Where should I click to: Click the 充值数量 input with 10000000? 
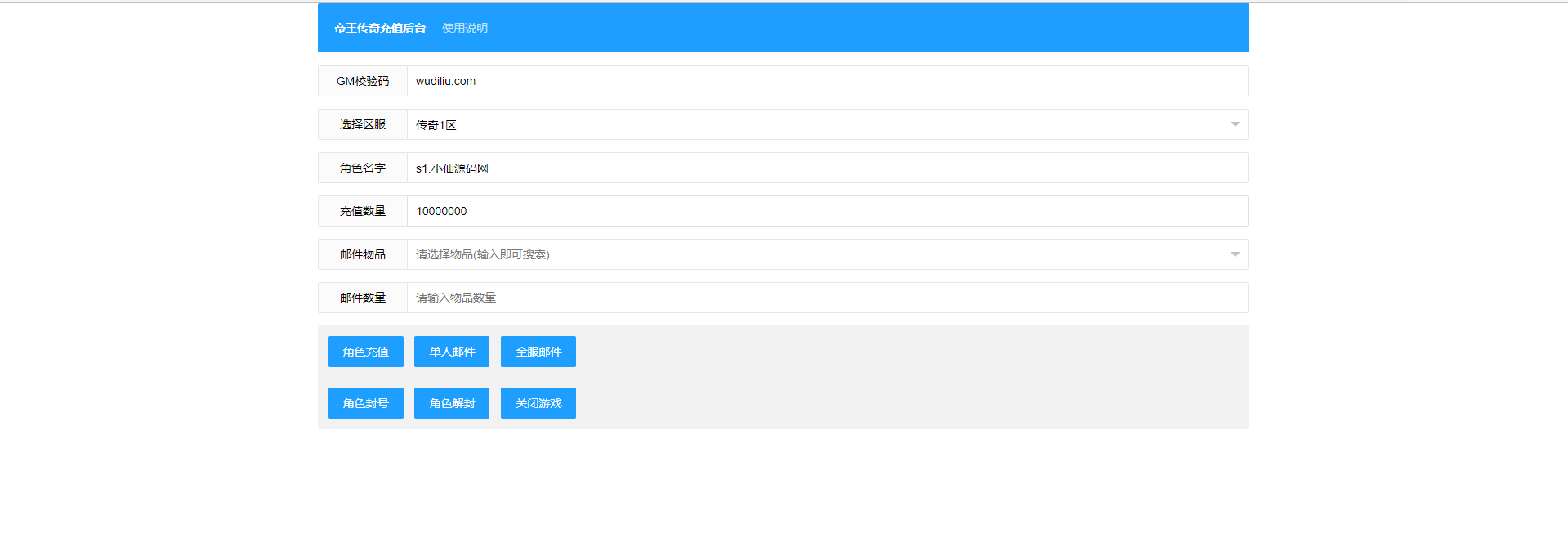tap(828, 211)
